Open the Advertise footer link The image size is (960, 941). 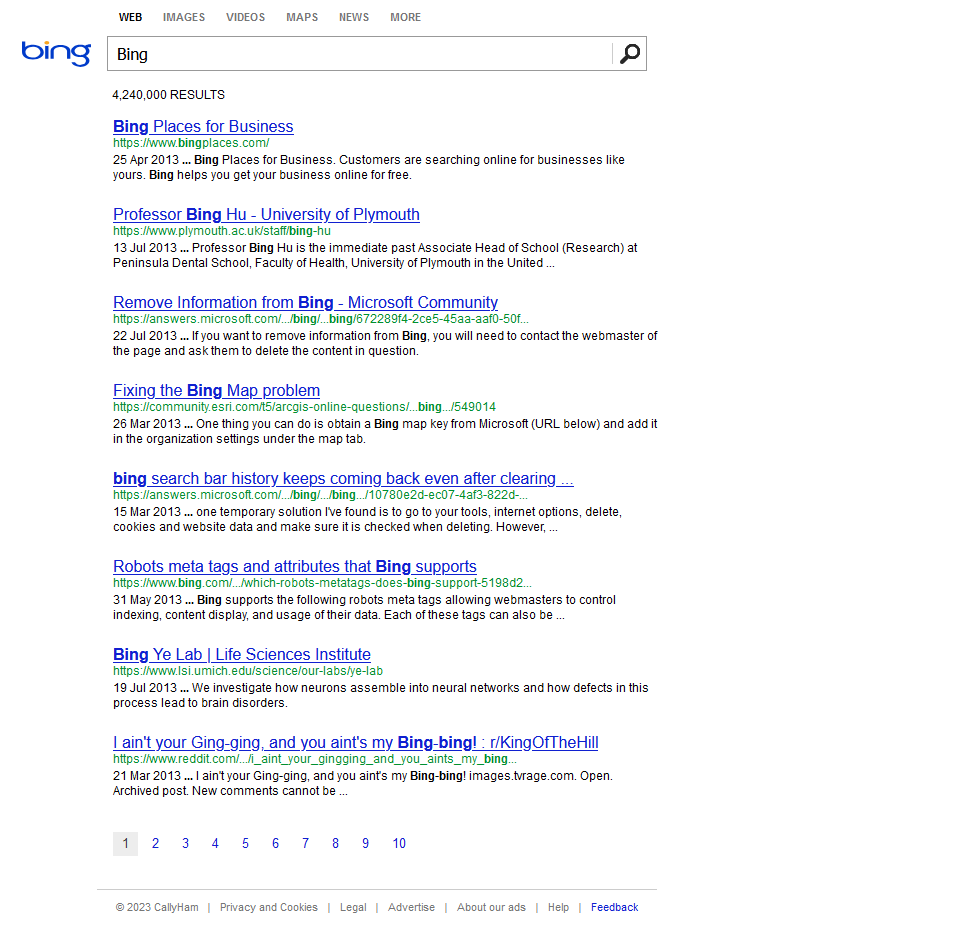411,907
